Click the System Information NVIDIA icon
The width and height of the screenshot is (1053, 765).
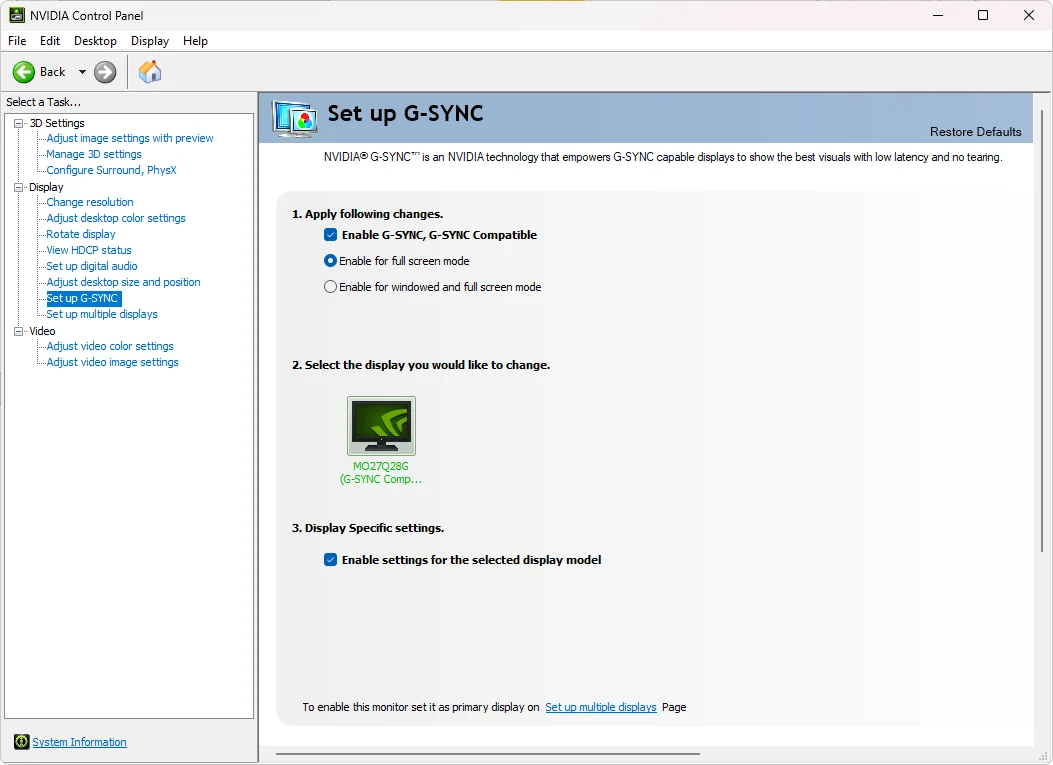pos(21,741)
